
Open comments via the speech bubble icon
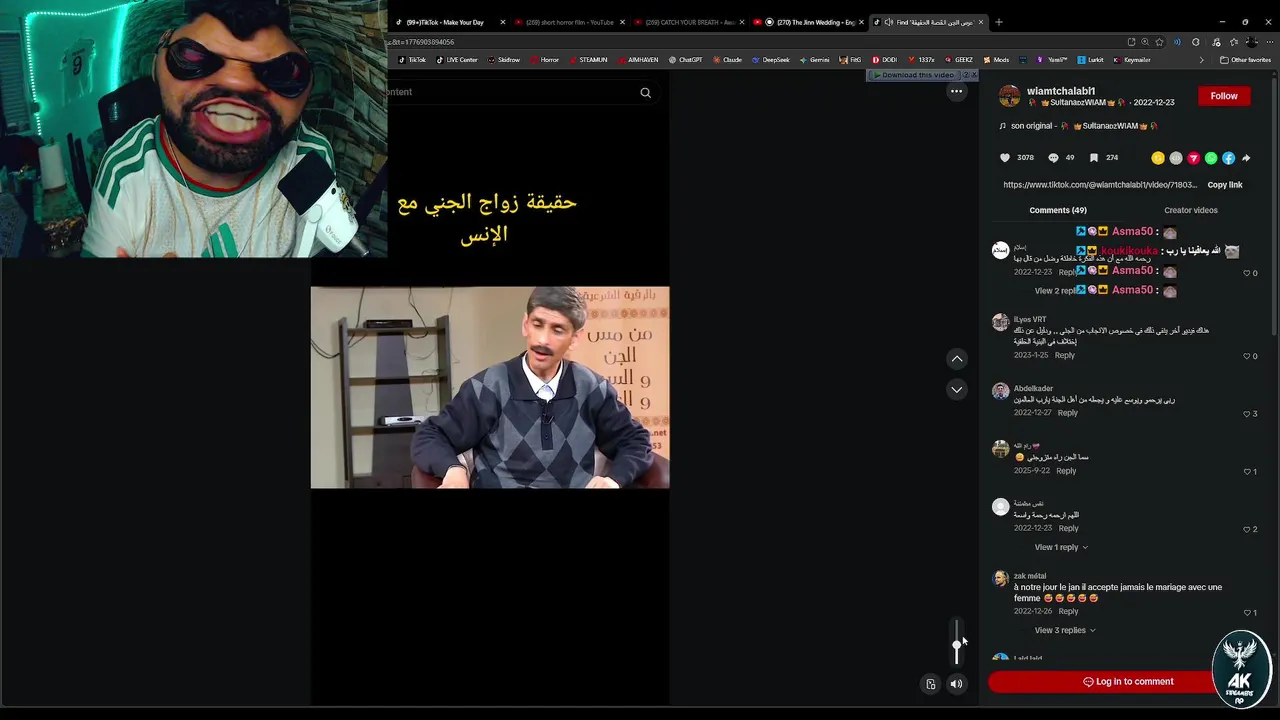pyautogui.click(x=1053, y=158)
